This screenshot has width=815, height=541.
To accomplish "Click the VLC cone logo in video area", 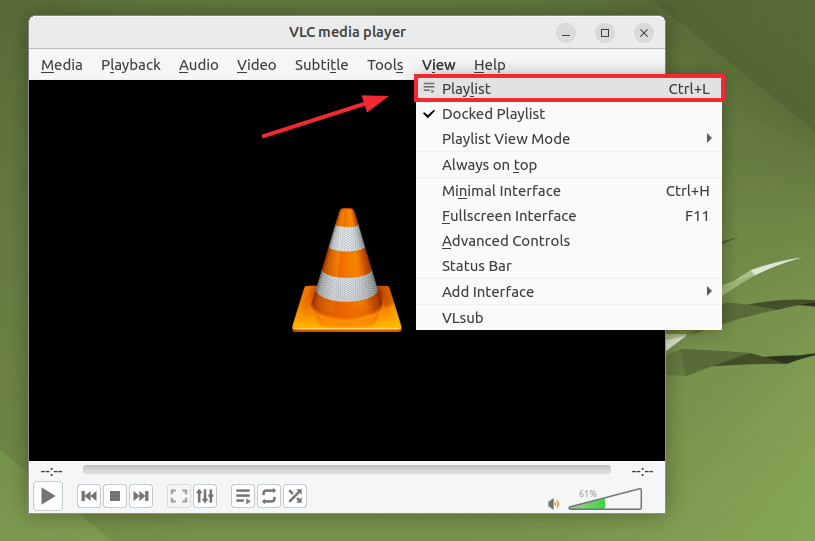I will point(347,270).
